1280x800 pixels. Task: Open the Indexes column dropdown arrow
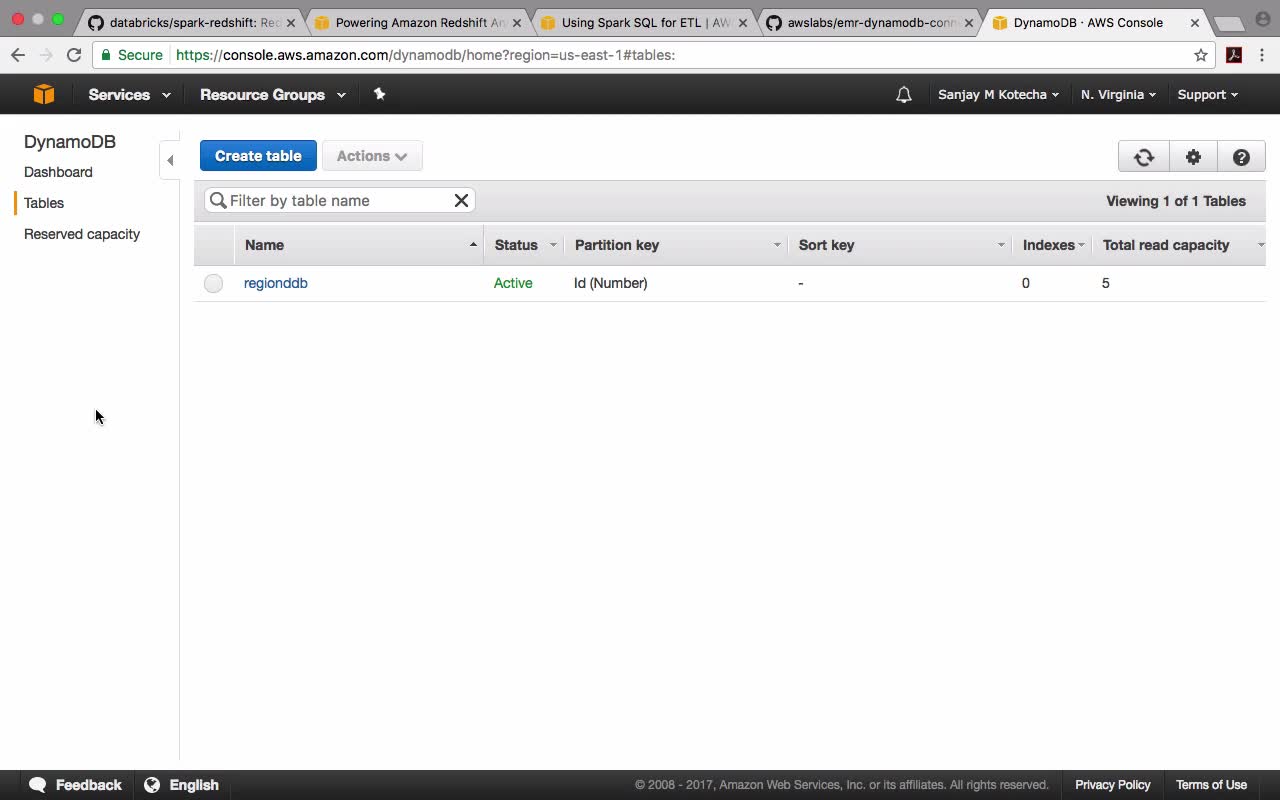[x=1081, y=245]
